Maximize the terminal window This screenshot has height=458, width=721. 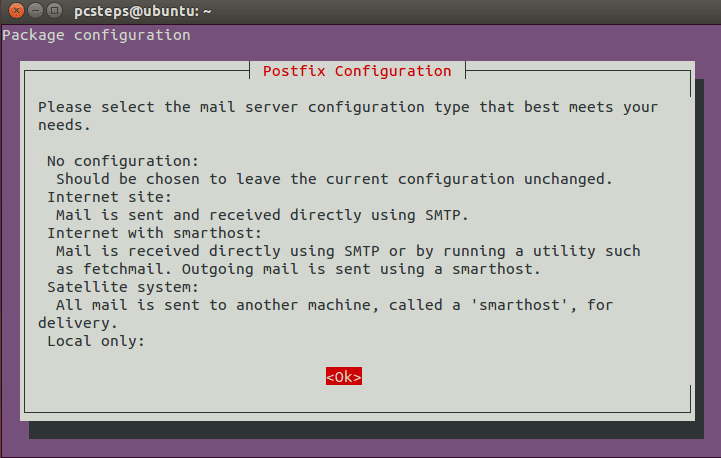[54, 10]
